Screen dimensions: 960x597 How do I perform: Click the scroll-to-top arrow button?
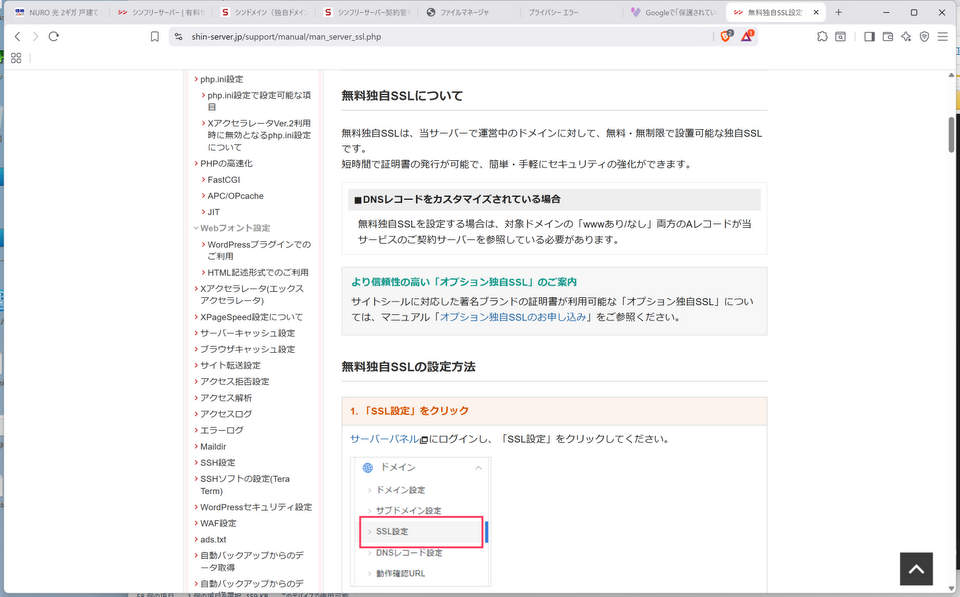pyautogui.click(x=916, y=568)
